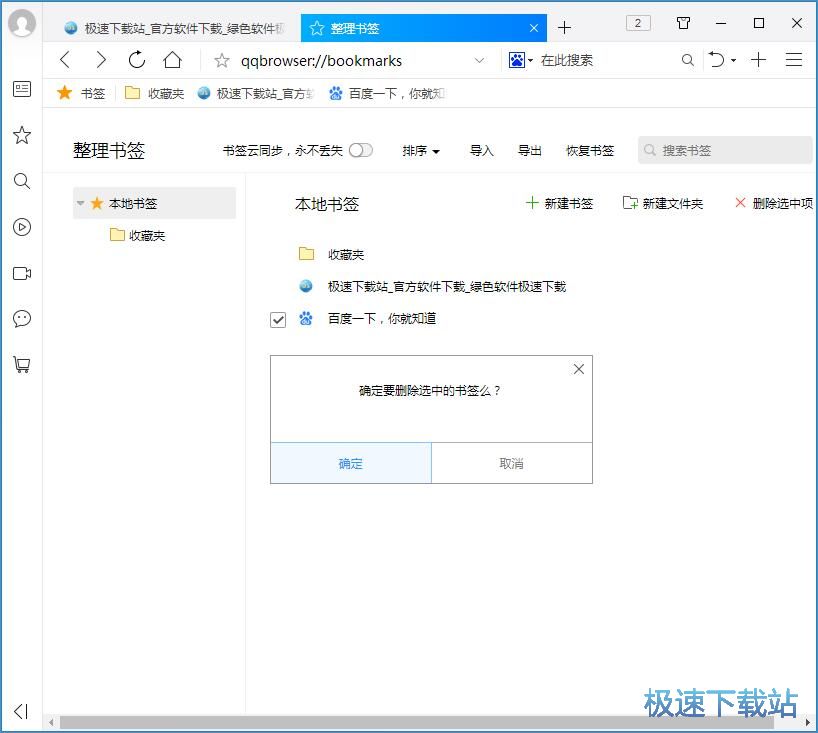Click the 搜索书签 search field

[725, 150]
